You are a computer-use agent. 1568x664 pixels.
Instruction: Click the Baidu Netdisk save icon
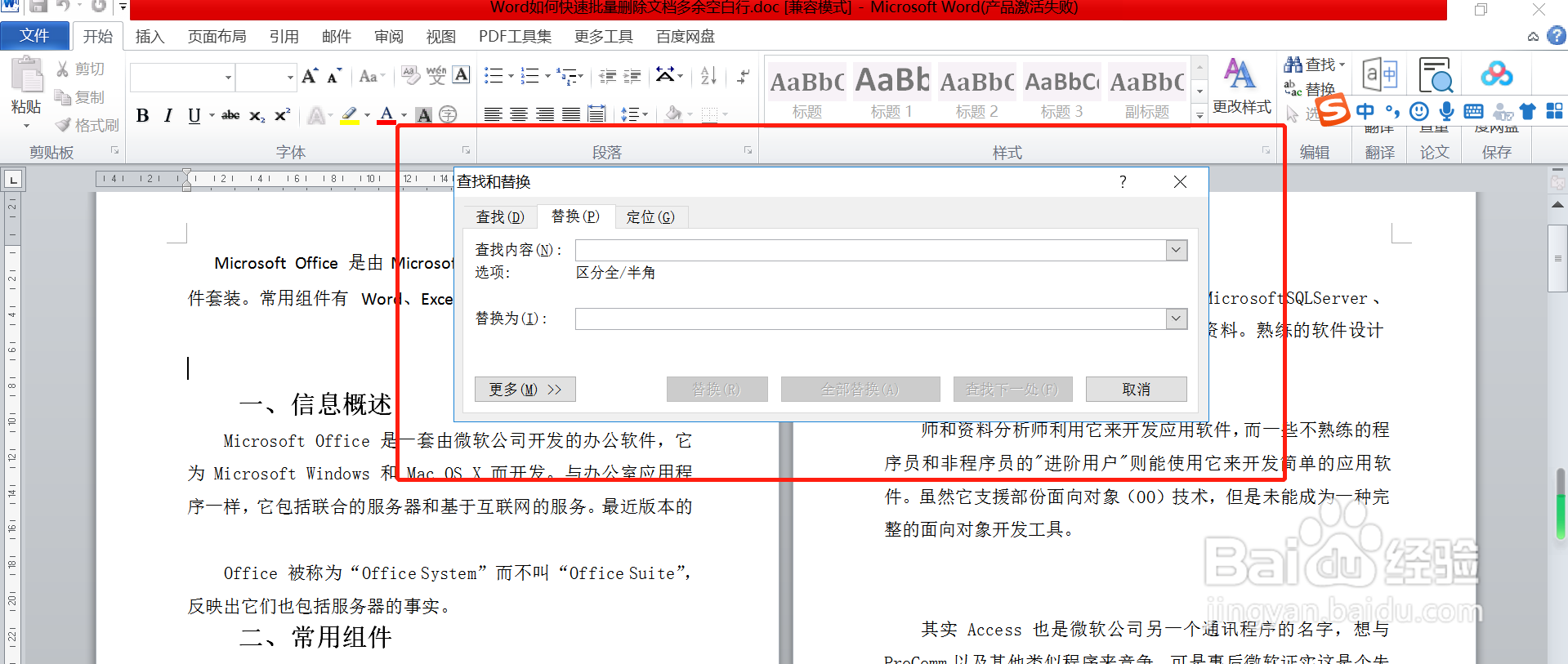(1496, 75)
